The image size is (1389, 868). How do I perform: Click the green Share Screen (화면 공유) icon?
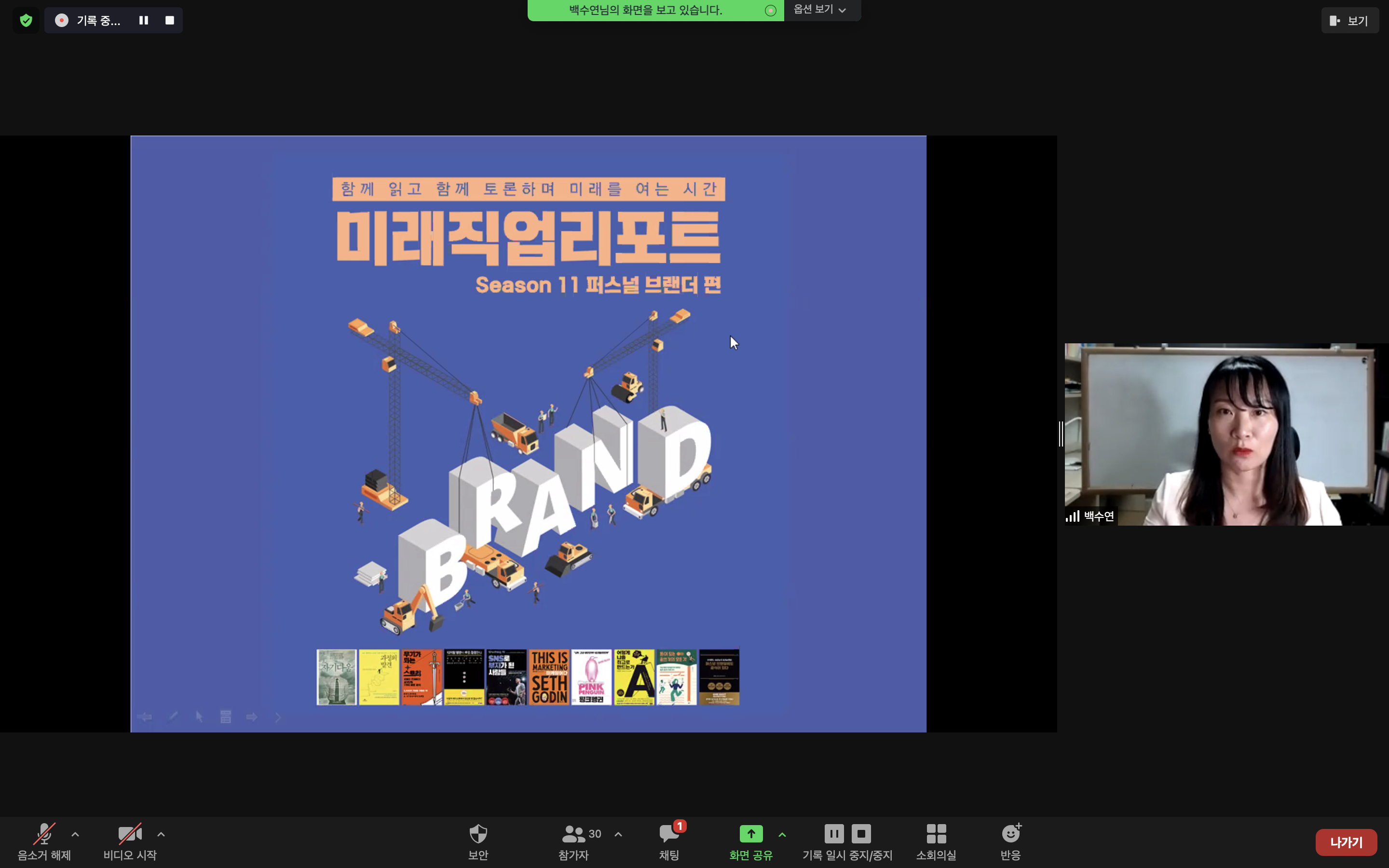pyautogui.click(x=750, y=834)
